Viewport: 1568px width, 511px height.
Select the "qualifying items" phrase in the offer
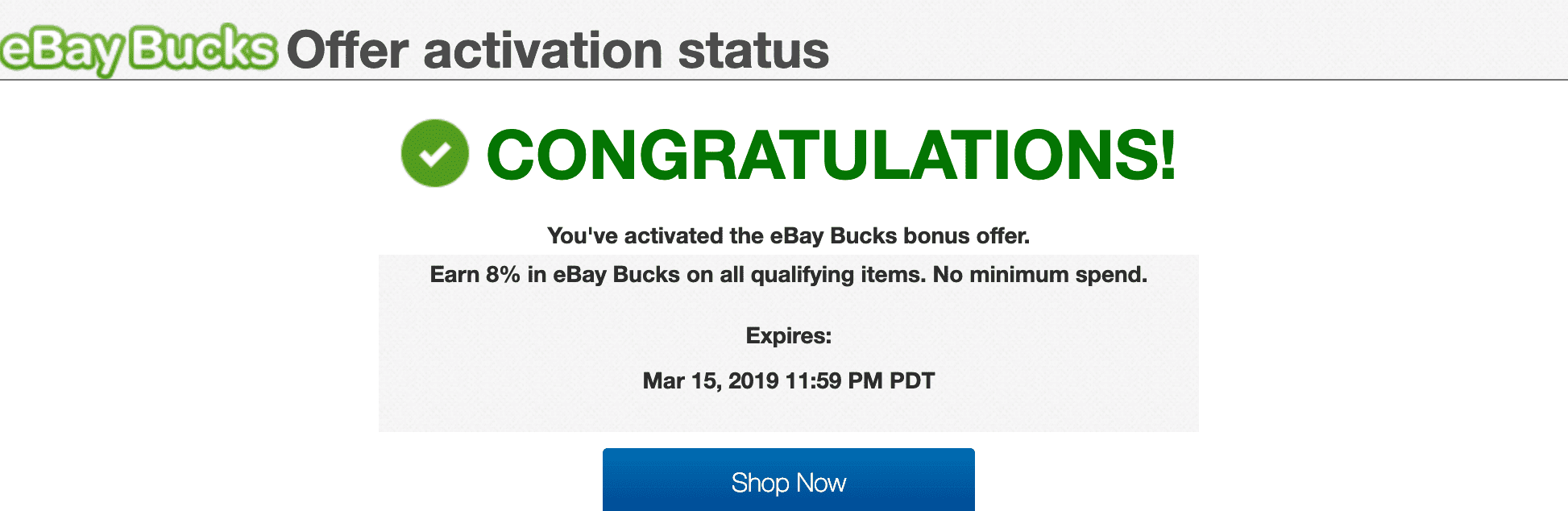[x=838, y=275]
